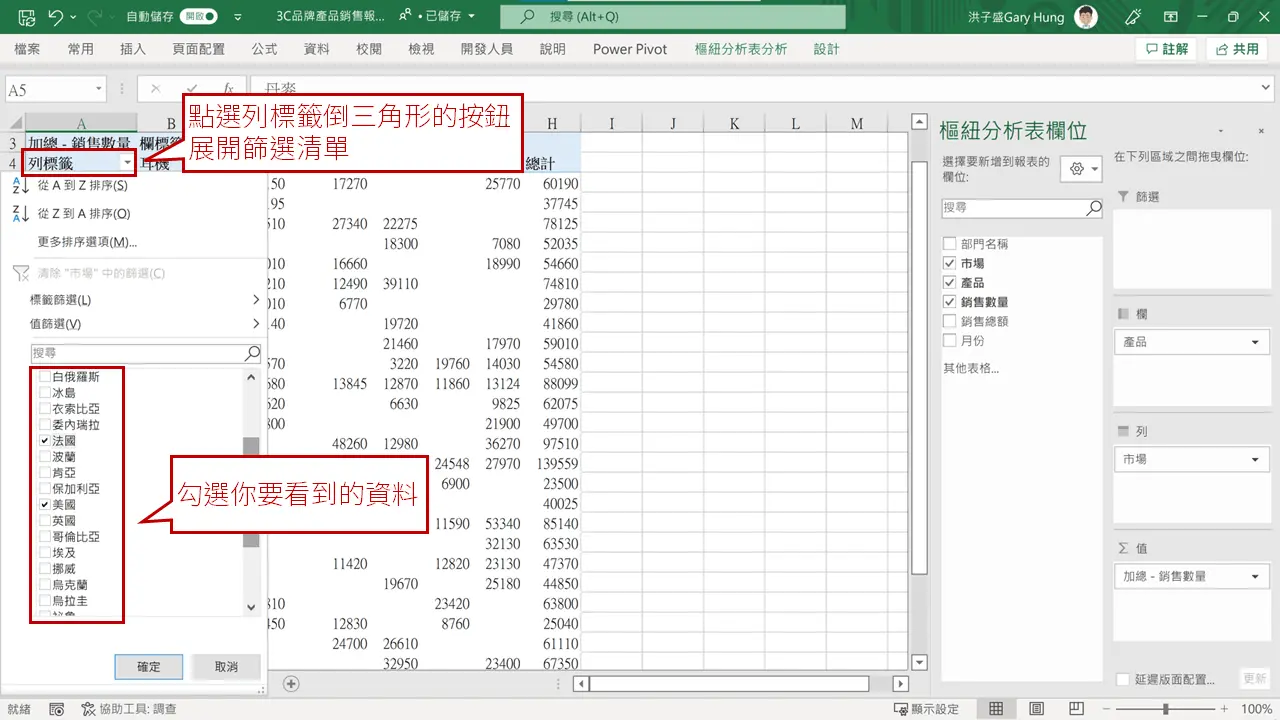The image size is (1280, 720).
Task: Undo last action with the undo arrow
Action: [55, 17]
